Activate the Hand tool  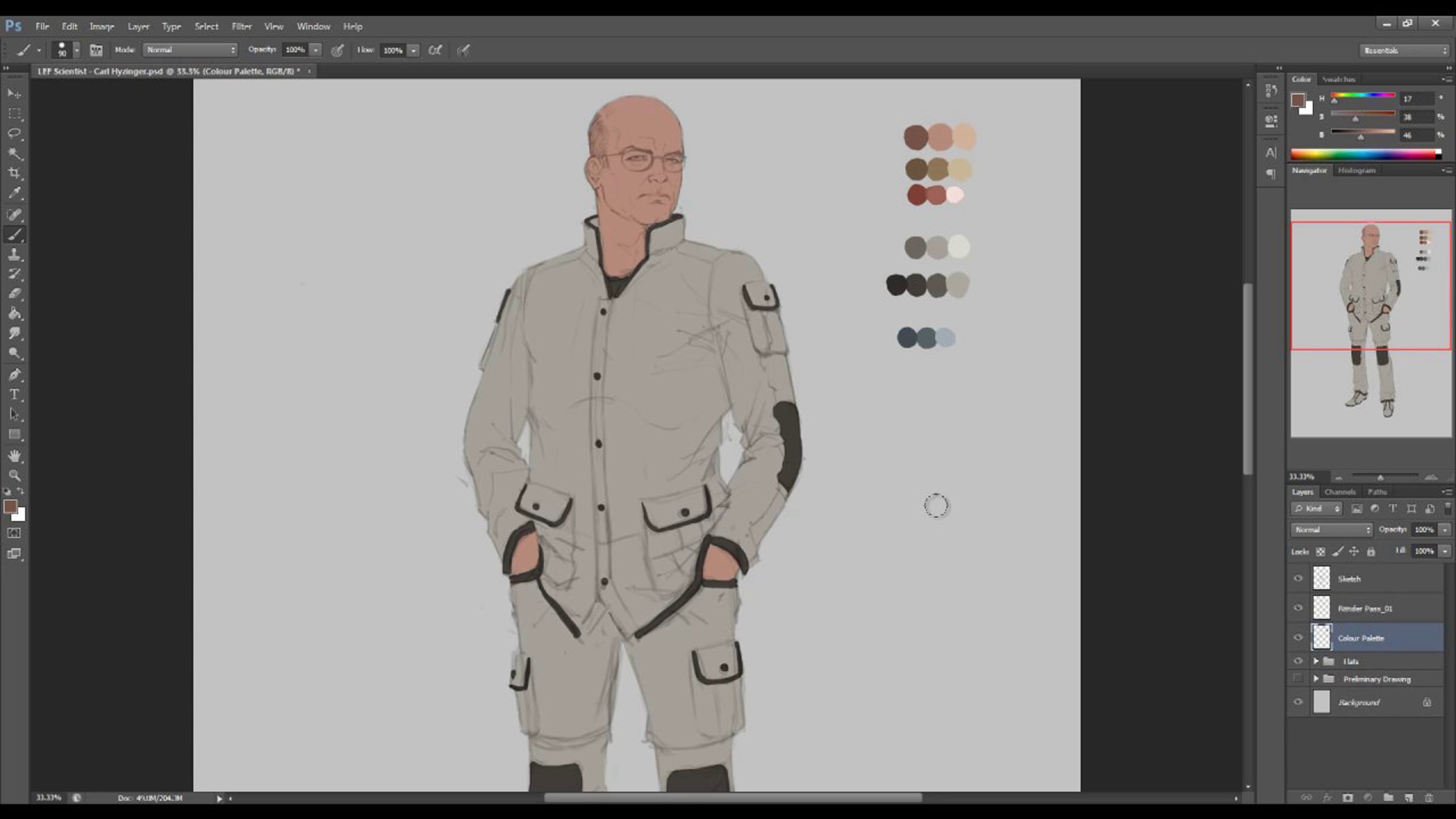tap(15, 455)
